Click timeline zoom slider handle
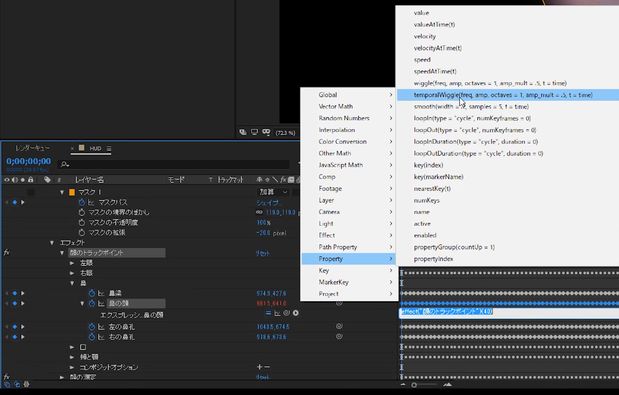 click(414, 385)
